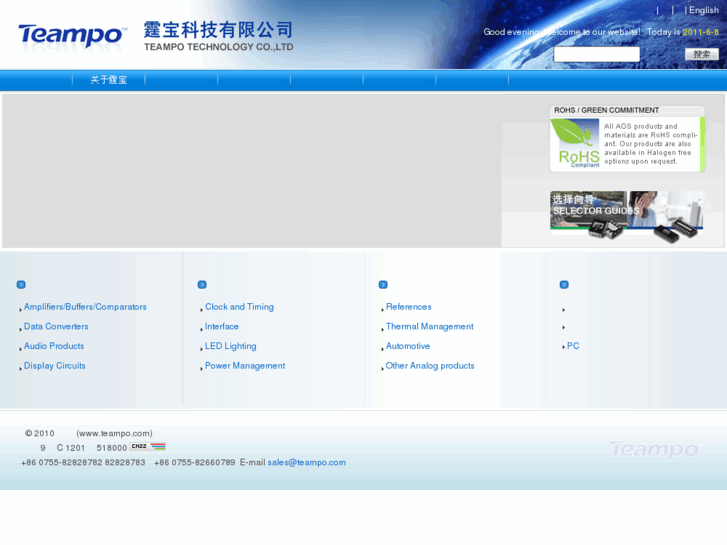Click the 霆宝科技有限公司 company title
Screen dimensions: 727x545
click(x=218, y=30)
